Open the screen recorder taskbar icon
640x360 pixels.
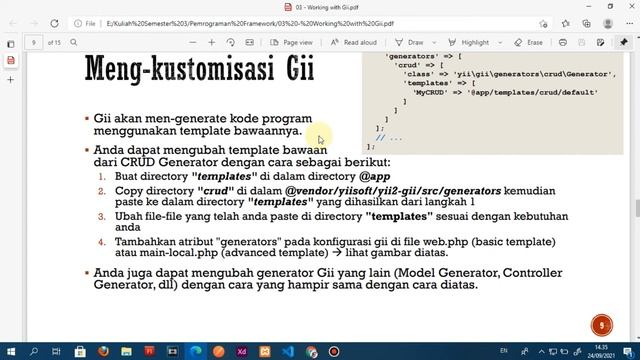point(334,351)
